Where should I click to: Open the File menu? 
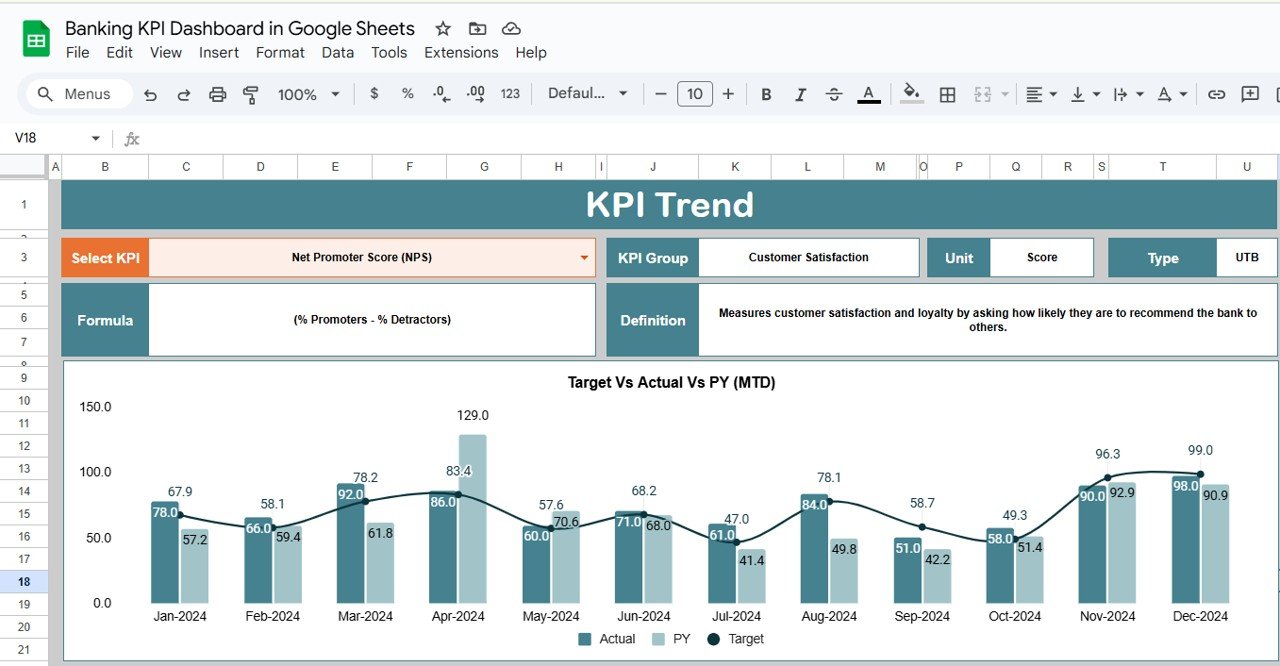click(x=77, y=52)
